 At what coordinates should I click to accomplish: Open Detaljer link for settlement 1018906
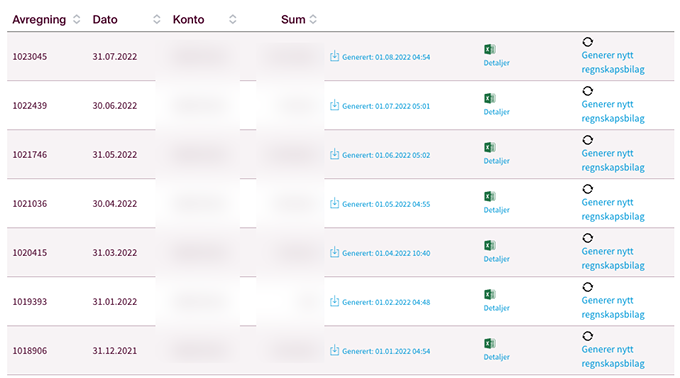[x=497, y=357]
